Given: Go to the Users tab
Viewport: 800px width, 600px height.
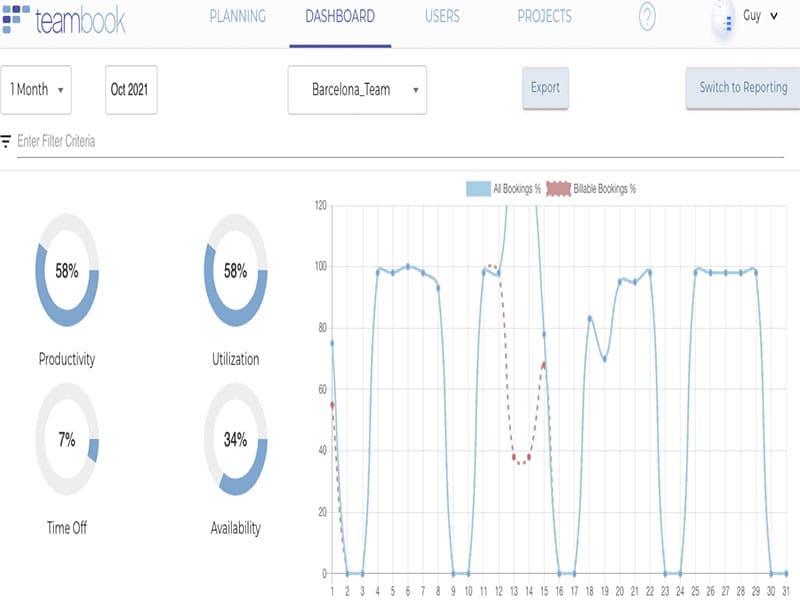Looking at the screenshot, I should 442,17.
